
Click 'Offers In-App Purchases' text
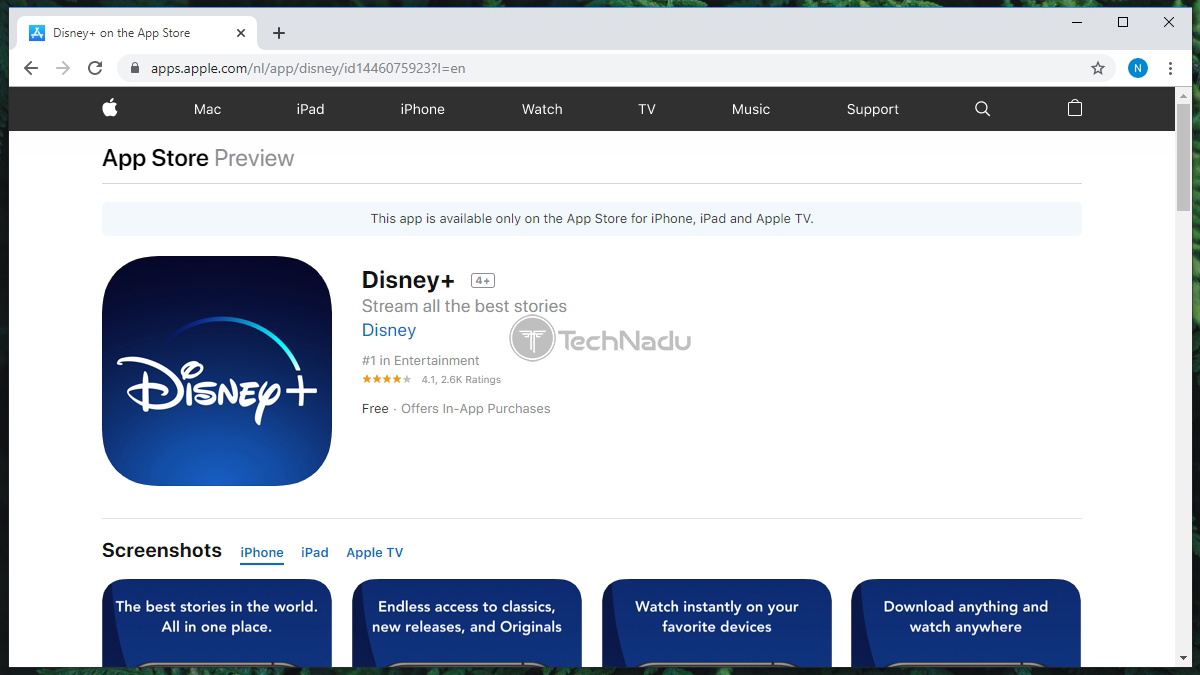tap(476, 408)
